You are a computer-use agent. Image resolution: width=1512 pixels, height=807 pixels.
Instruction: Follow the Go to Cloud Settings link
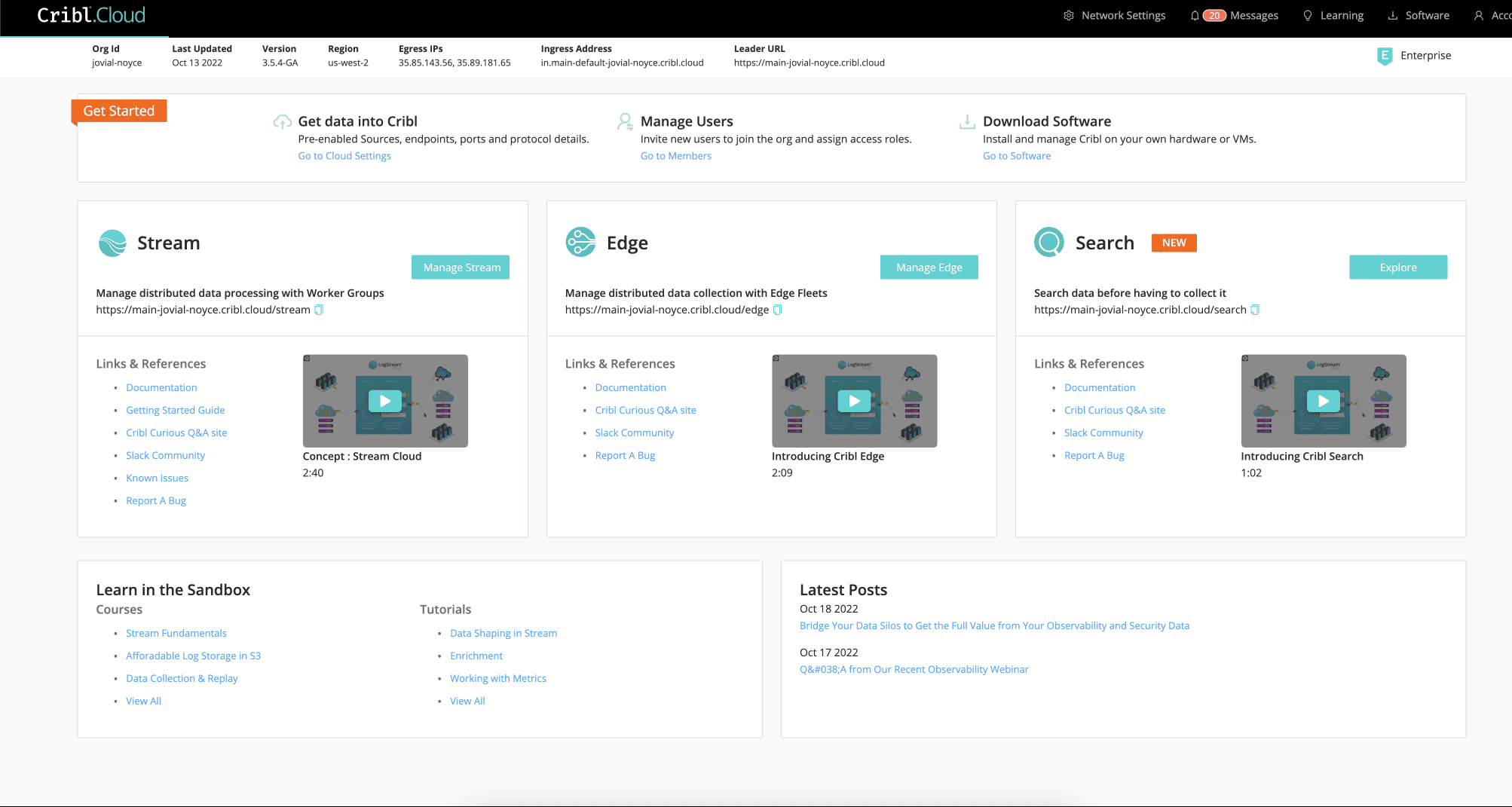click(x=344, y=156)
